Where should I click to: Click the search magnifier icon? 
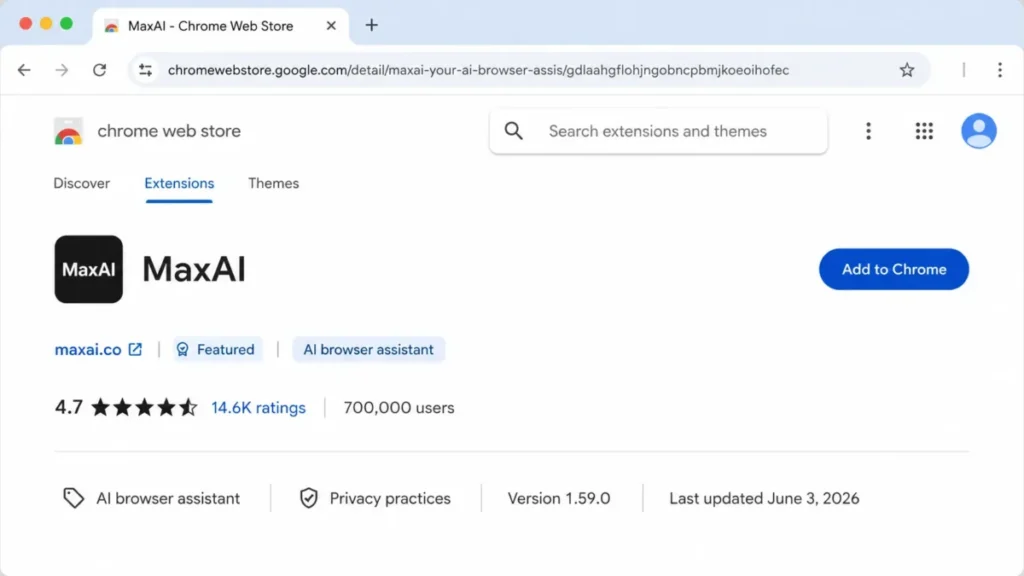[x=513, y=131]
